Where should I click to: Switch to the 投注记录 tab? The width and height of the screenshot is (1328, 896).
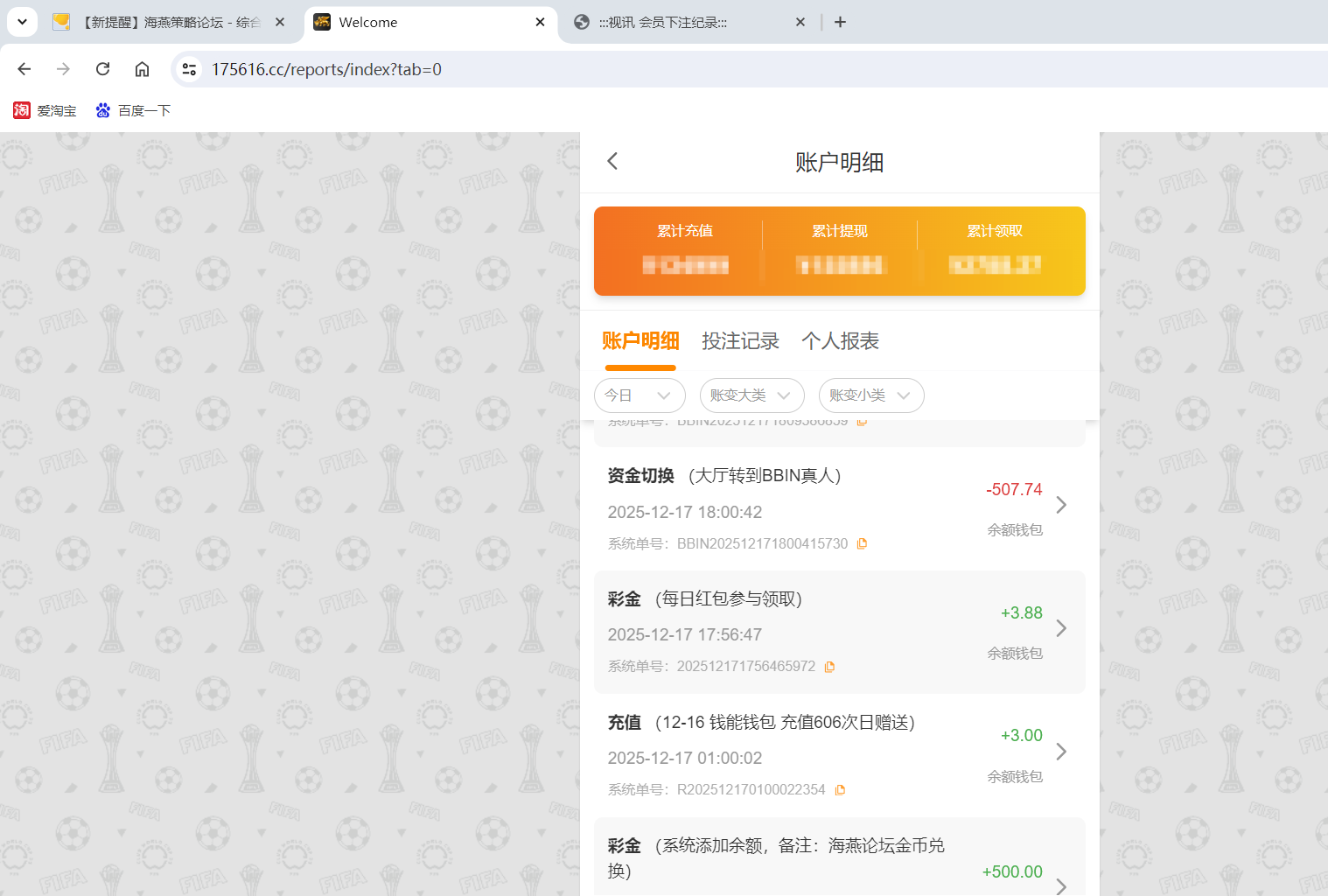[x=740, y=341]
